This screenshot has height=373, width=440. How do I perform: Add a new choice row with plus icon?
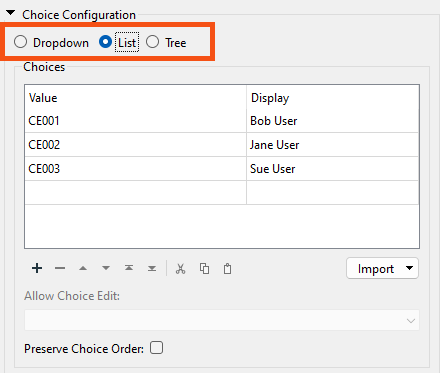coord(37,268)
